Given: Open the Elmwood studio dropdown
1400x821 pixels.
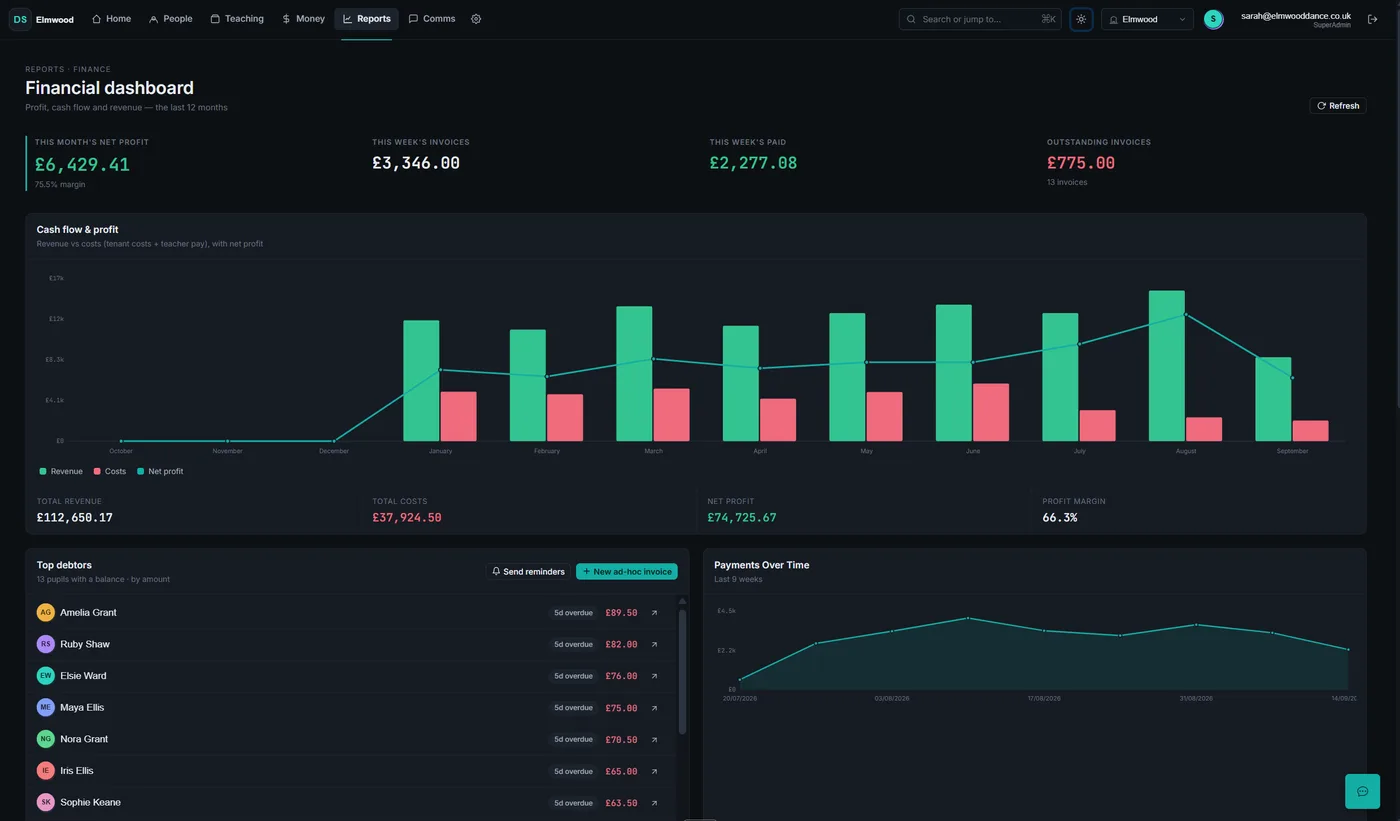Looking at the screenshot, I should tap(1147, 19).
